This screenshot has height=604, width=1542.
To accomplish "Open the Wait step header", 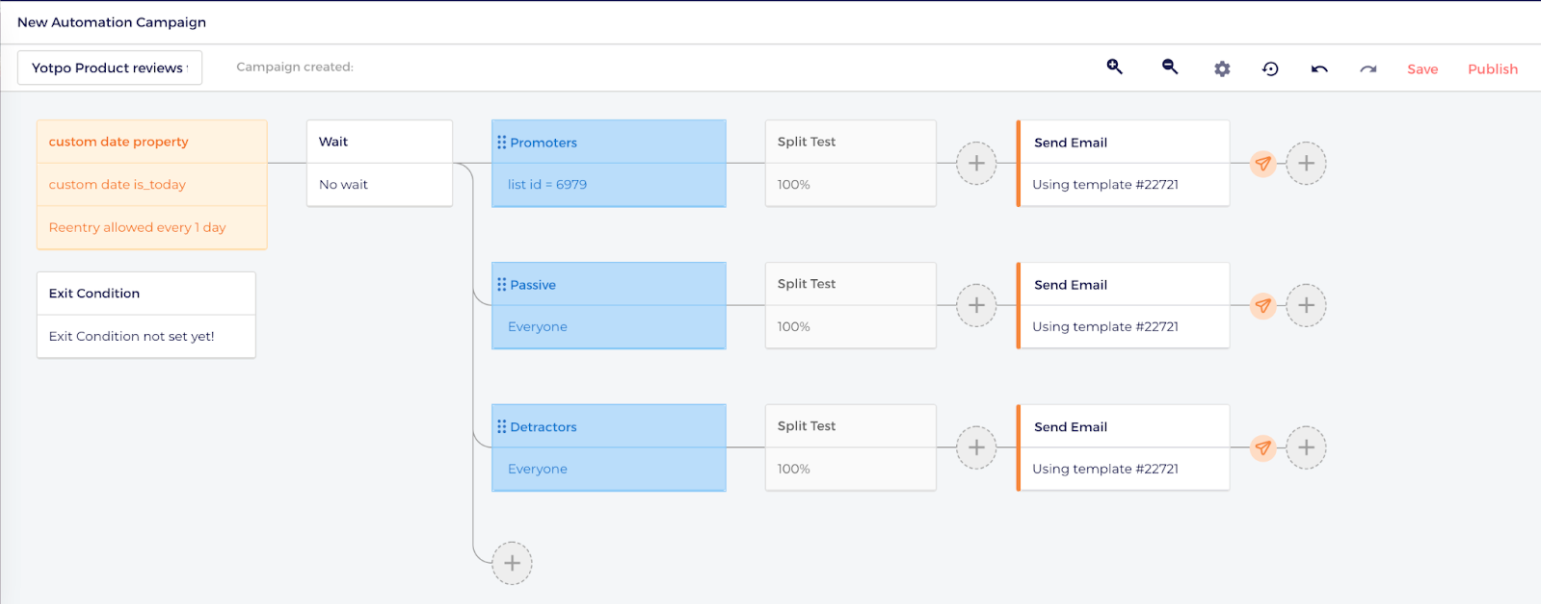I will pos(380,142).
